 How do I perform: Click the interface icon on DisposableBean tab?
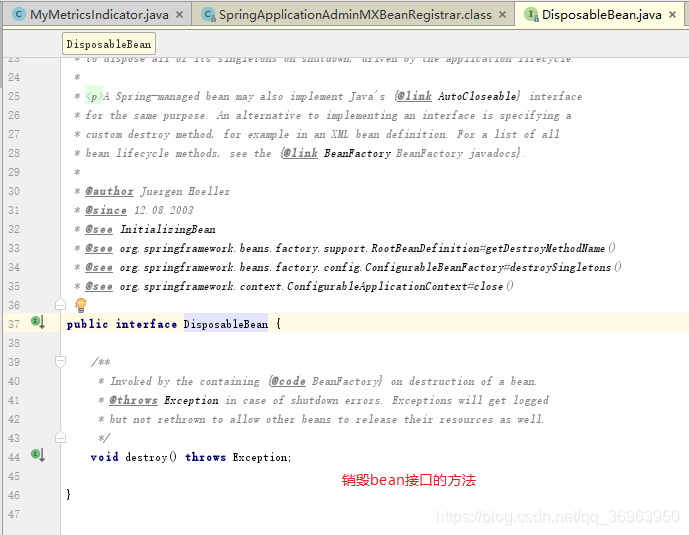(531, 14)
